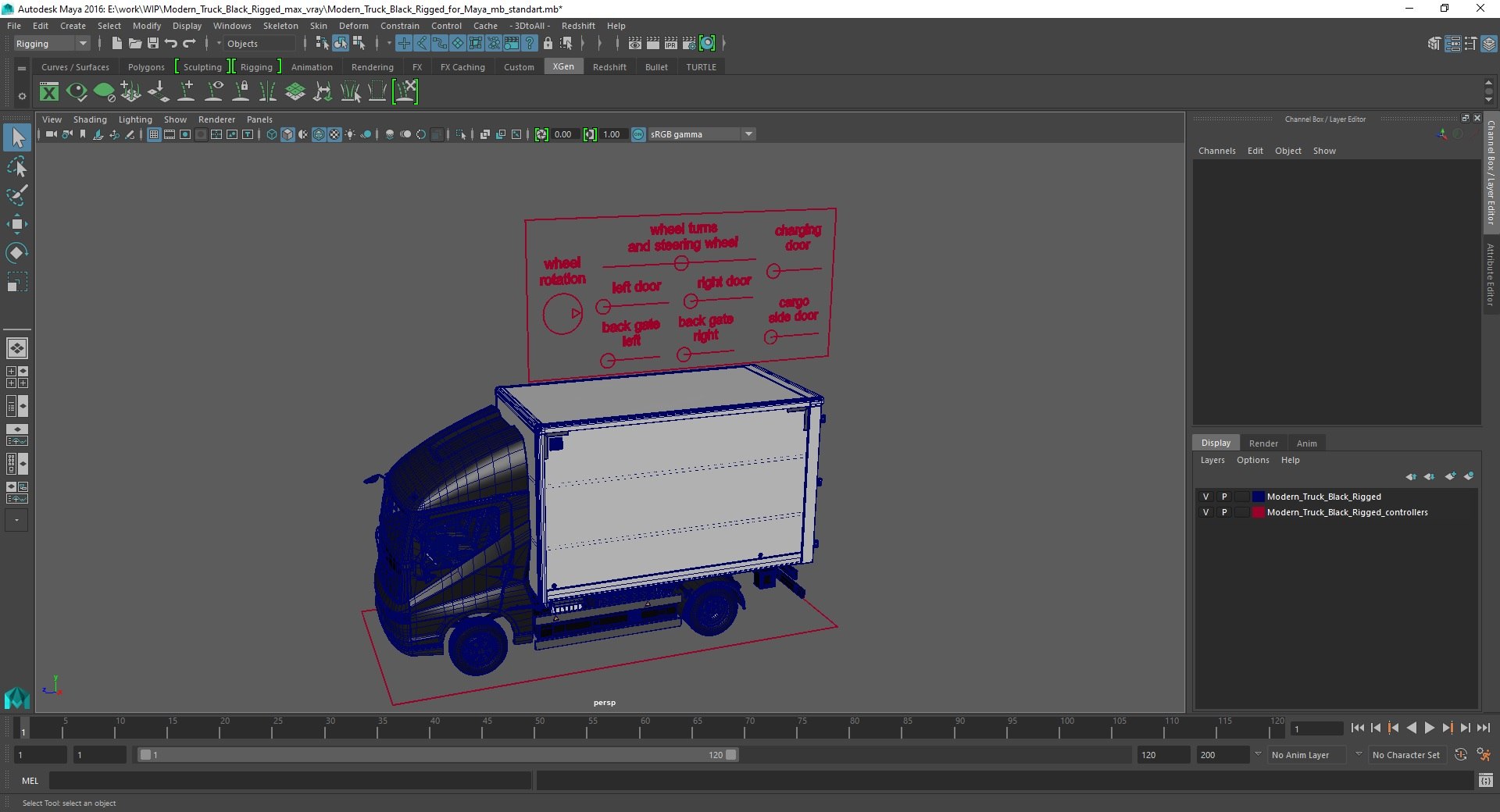Switch to the Render layer tab

tap(1263, 443)
